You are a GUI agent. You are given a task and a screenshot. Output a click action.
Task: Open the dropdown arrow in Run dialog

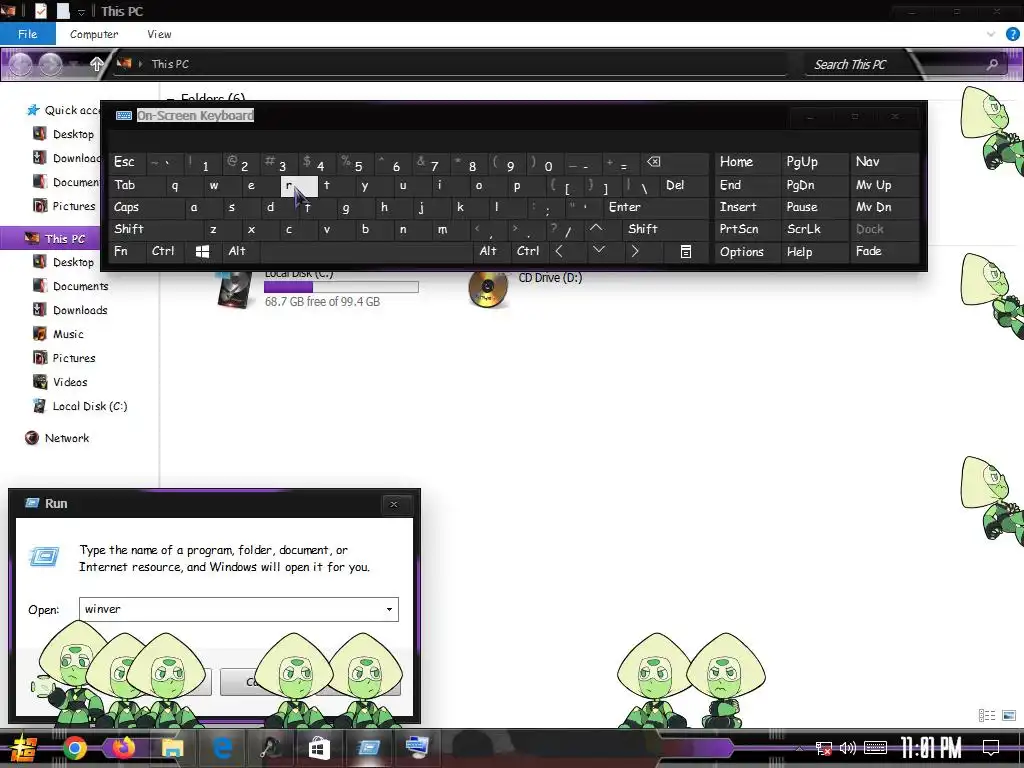pos(389,609)
